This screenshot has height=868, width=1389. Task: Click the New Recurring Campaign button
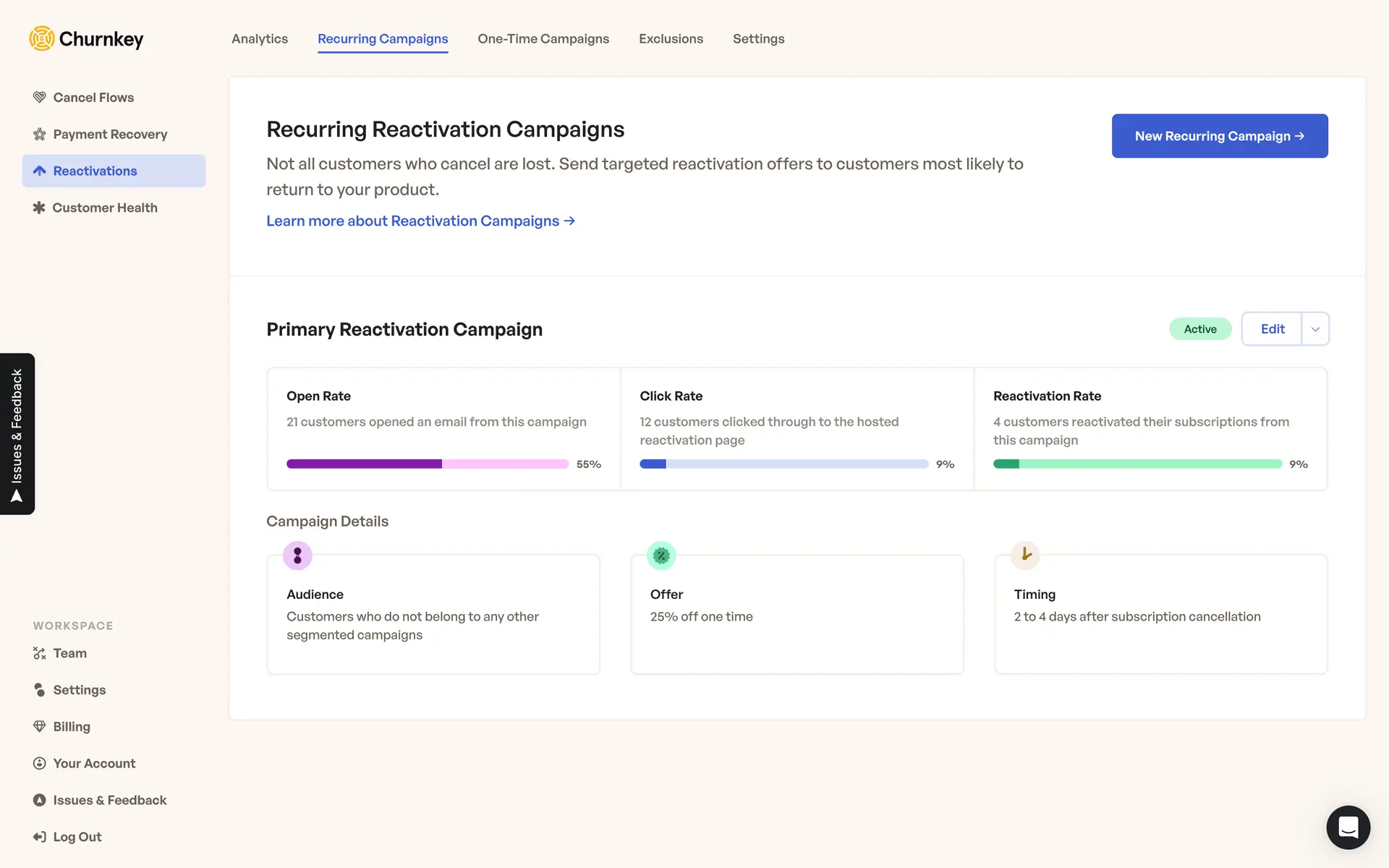[x=1220, y=136]
